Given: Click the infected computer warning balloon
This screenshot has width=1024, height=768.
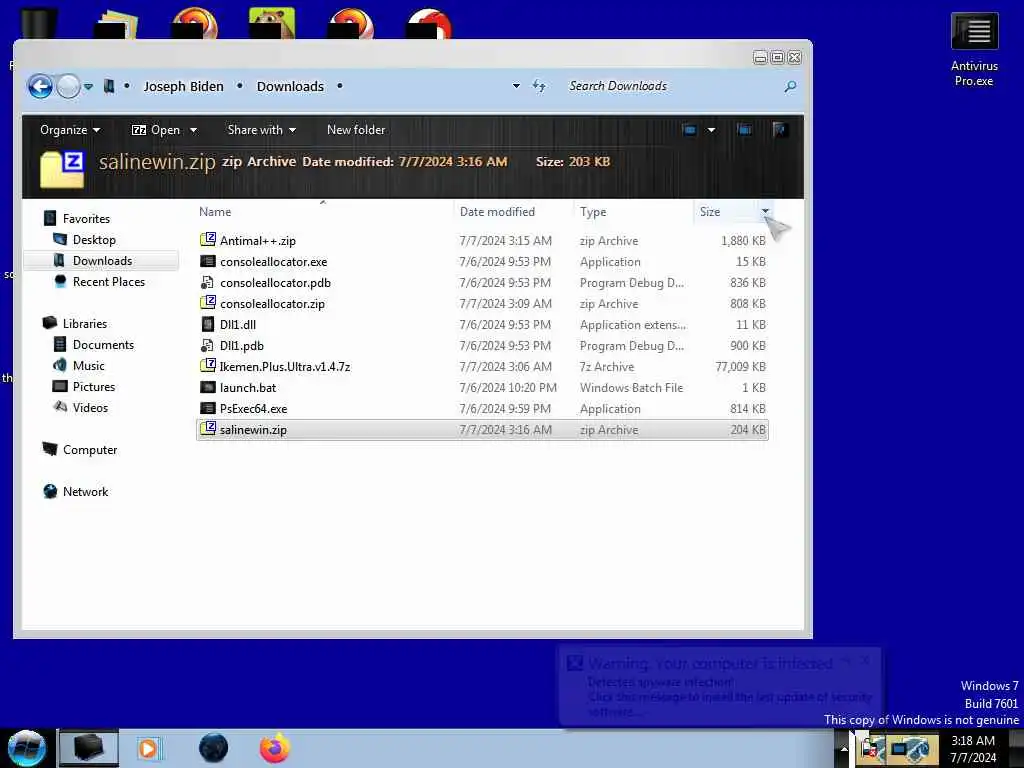Looking at the screenshot, I should click(x=719, y=687).
